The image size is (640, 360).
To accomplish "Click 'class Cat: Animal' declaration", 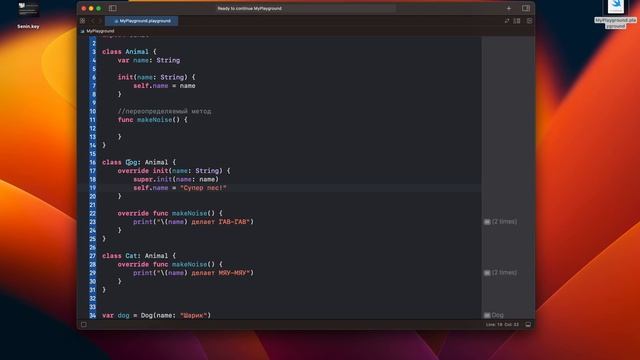I will [x=139, y=256].
